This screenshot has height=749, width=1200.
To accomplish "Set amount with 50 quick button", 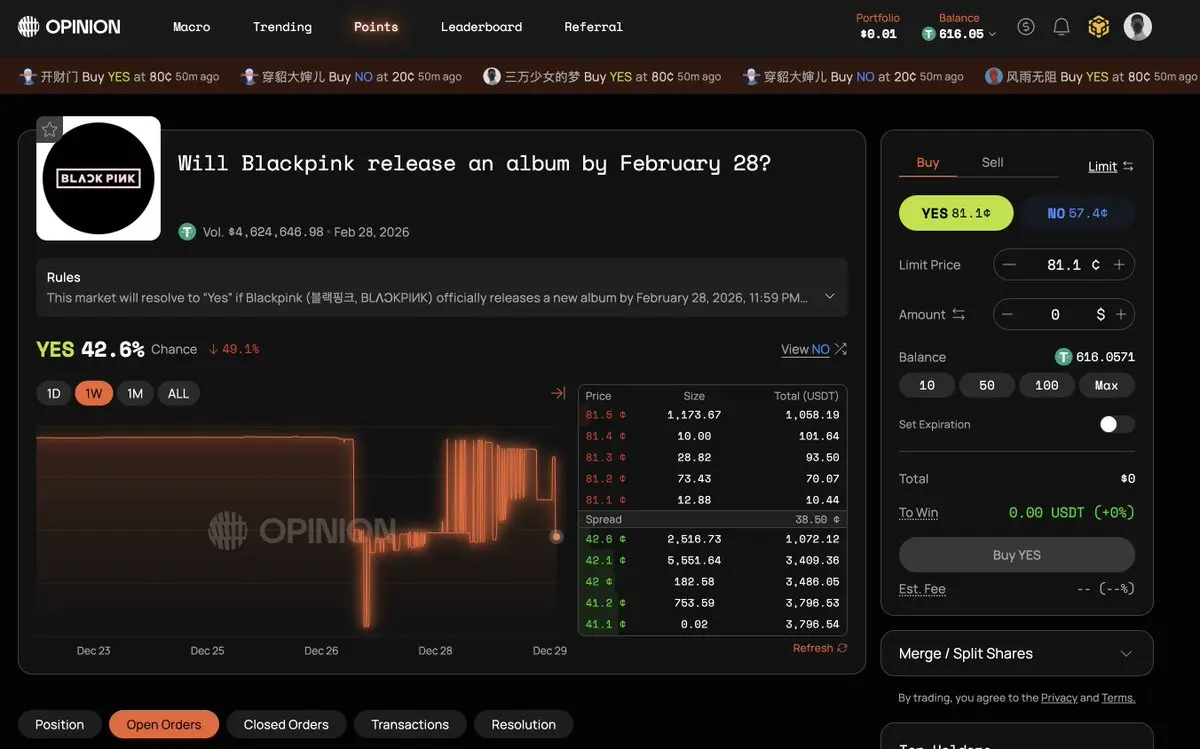I will (987, 385).
